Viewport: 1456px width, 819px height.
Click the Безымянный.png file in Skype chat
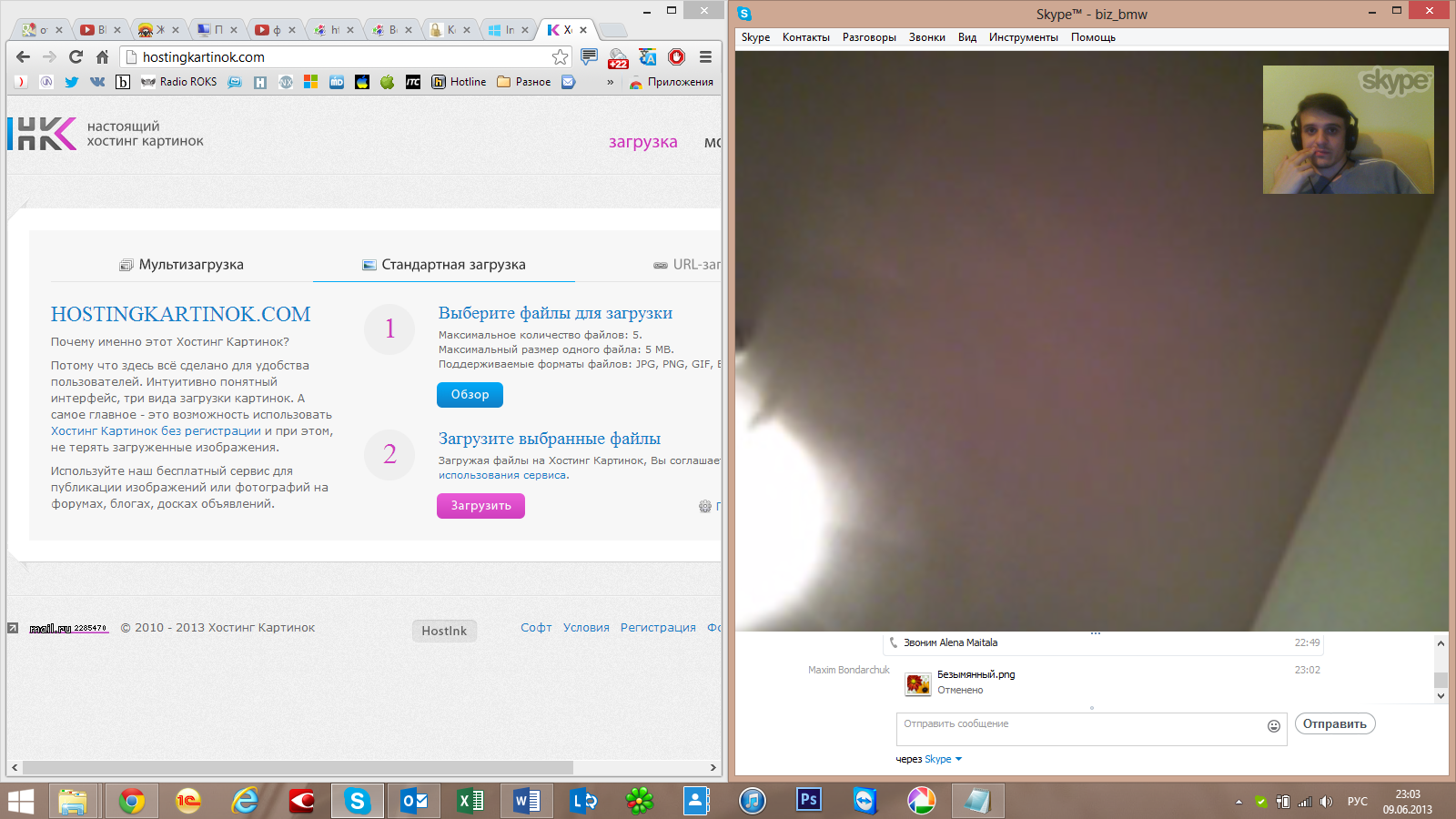[976, 674]
